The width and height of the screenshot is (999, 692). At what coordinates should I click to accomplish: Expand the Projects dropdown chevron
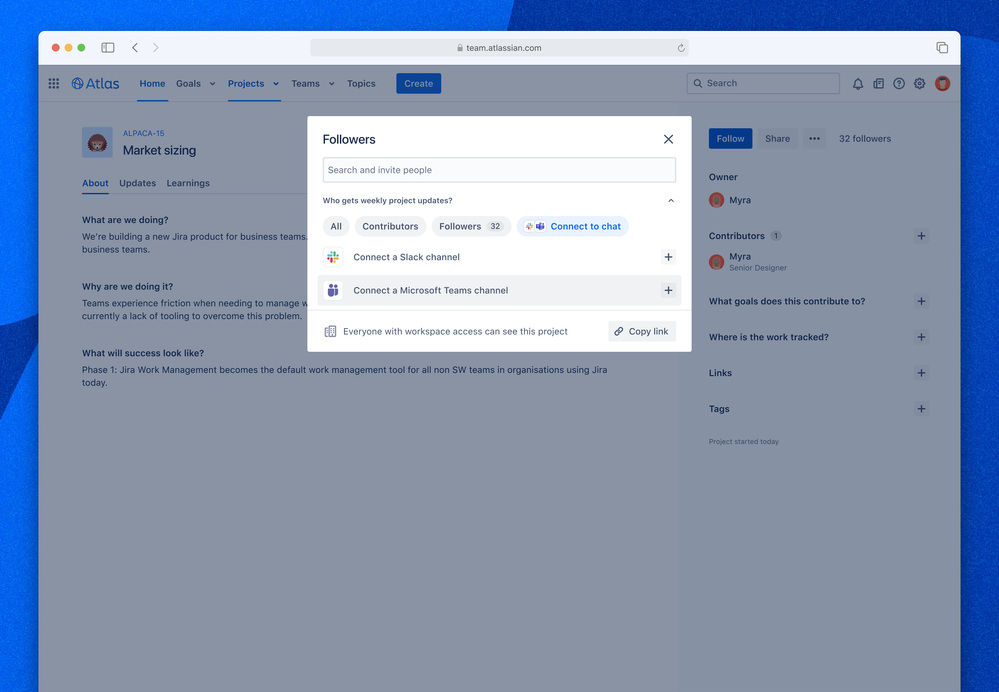tap(276, 83)
